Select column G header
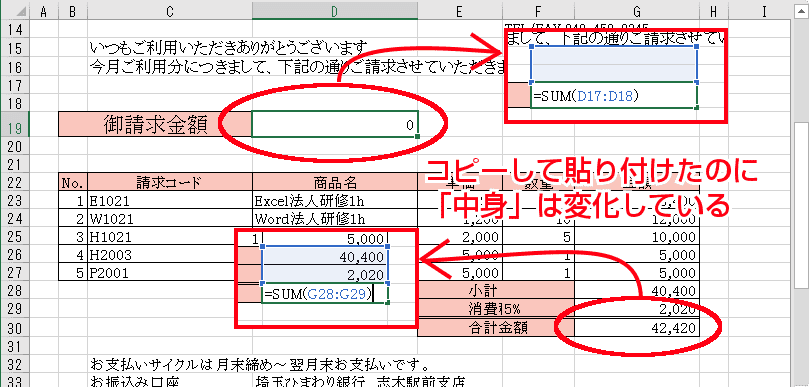Screen dimensions: 809x387 [x=637, y=11]
